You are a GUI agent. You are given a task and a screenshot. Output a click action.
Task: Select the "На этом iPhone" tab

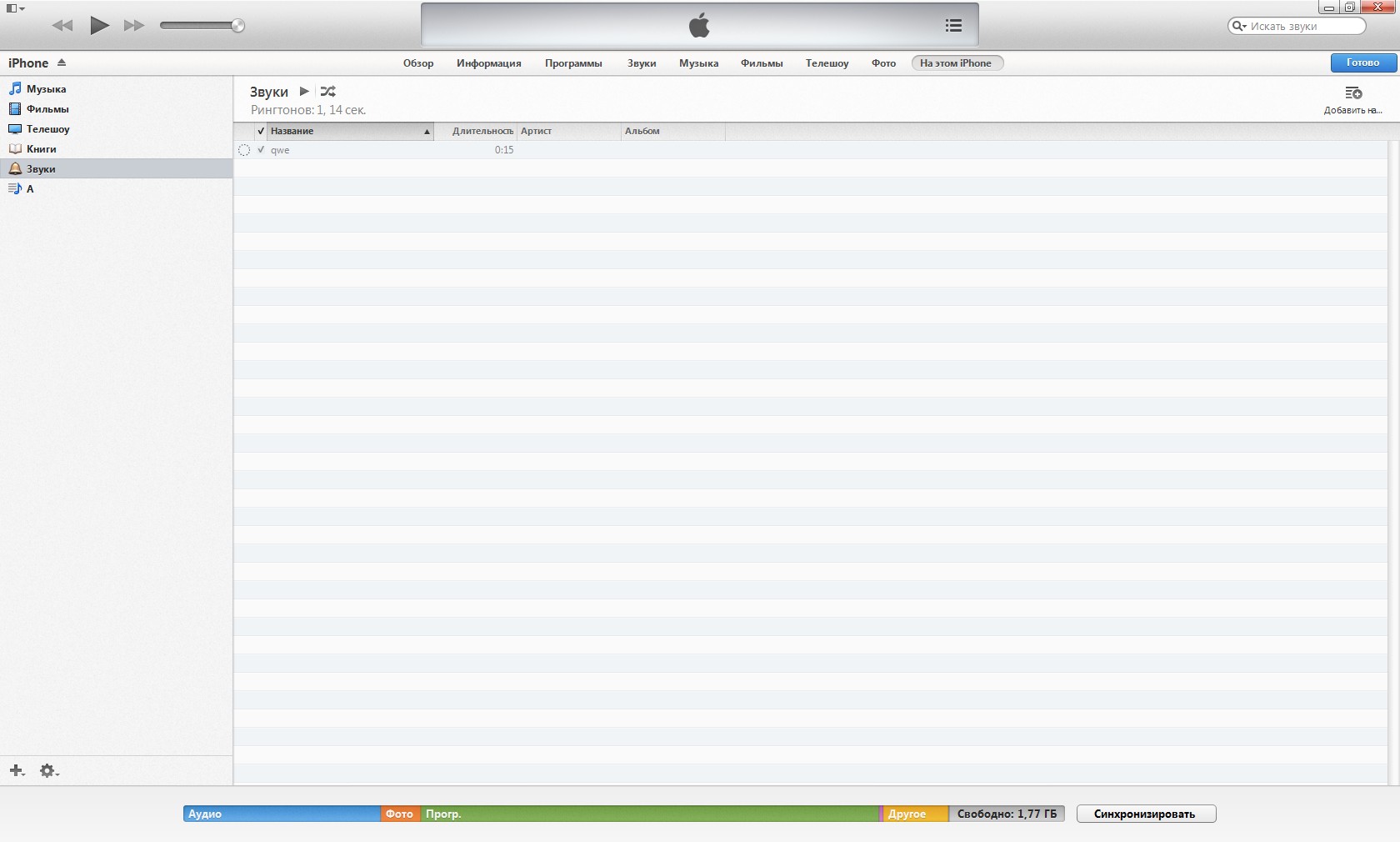pyautogui.click(x=957, y=63)
